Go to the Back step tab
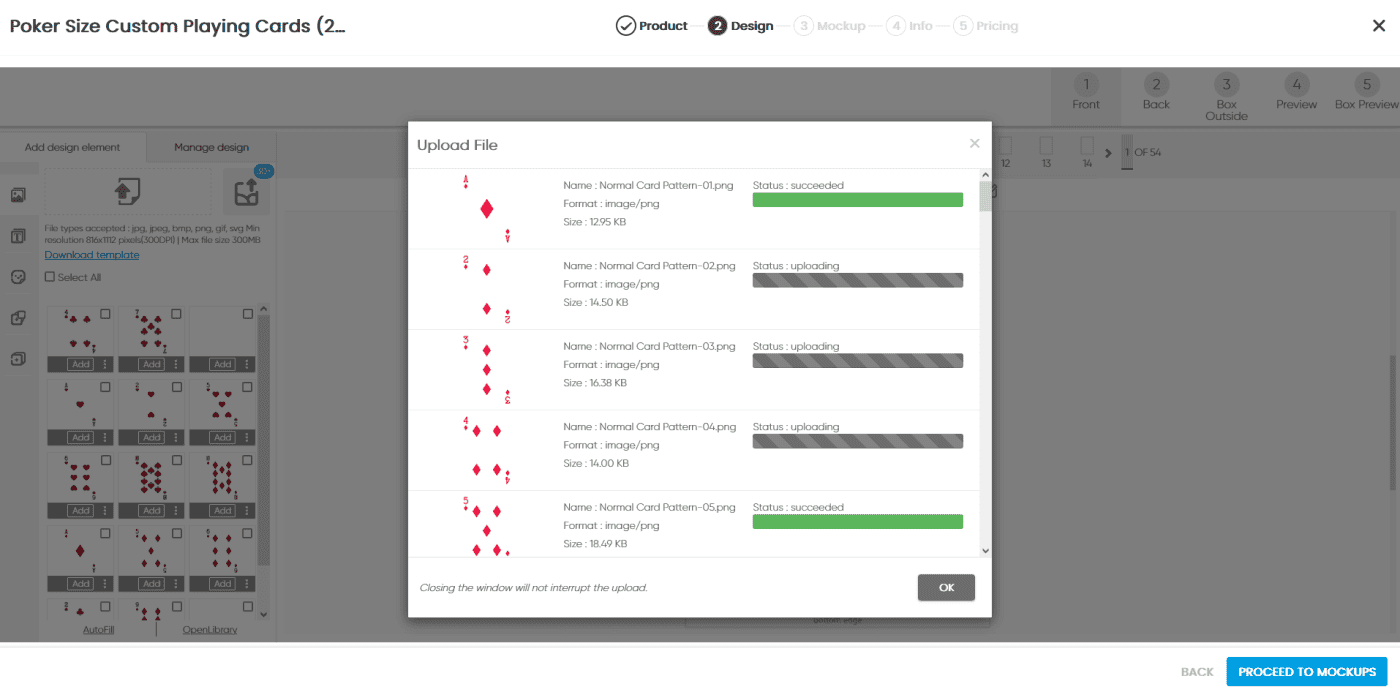Image resolution: width=1400 pixels, height=695 pixels. 1156,93
